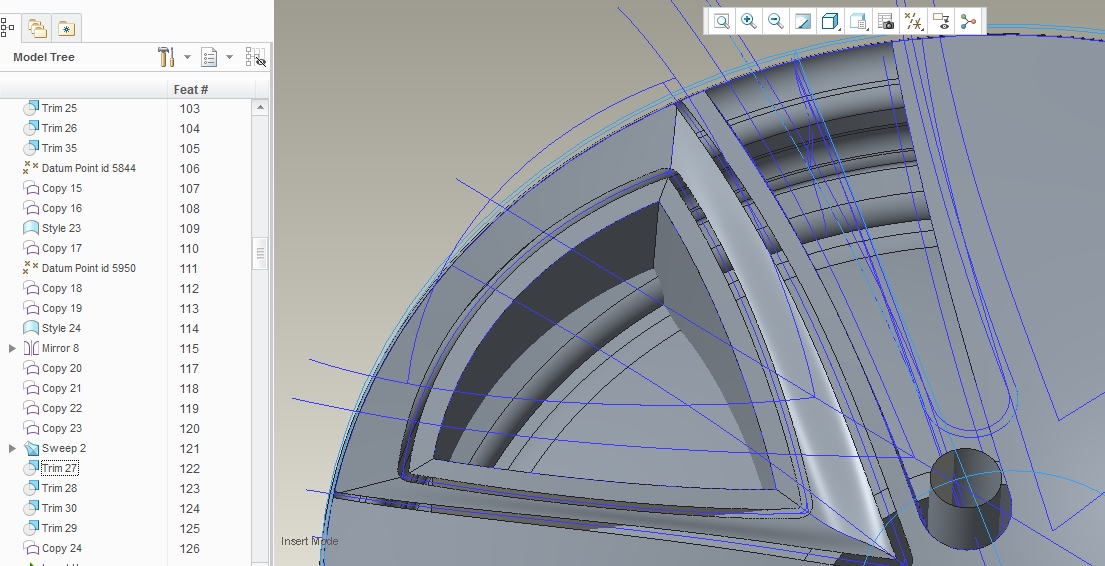Open the Saved Orientations list
The width and height of the screenshot is (1105, 566).
[x=858, y=21]
